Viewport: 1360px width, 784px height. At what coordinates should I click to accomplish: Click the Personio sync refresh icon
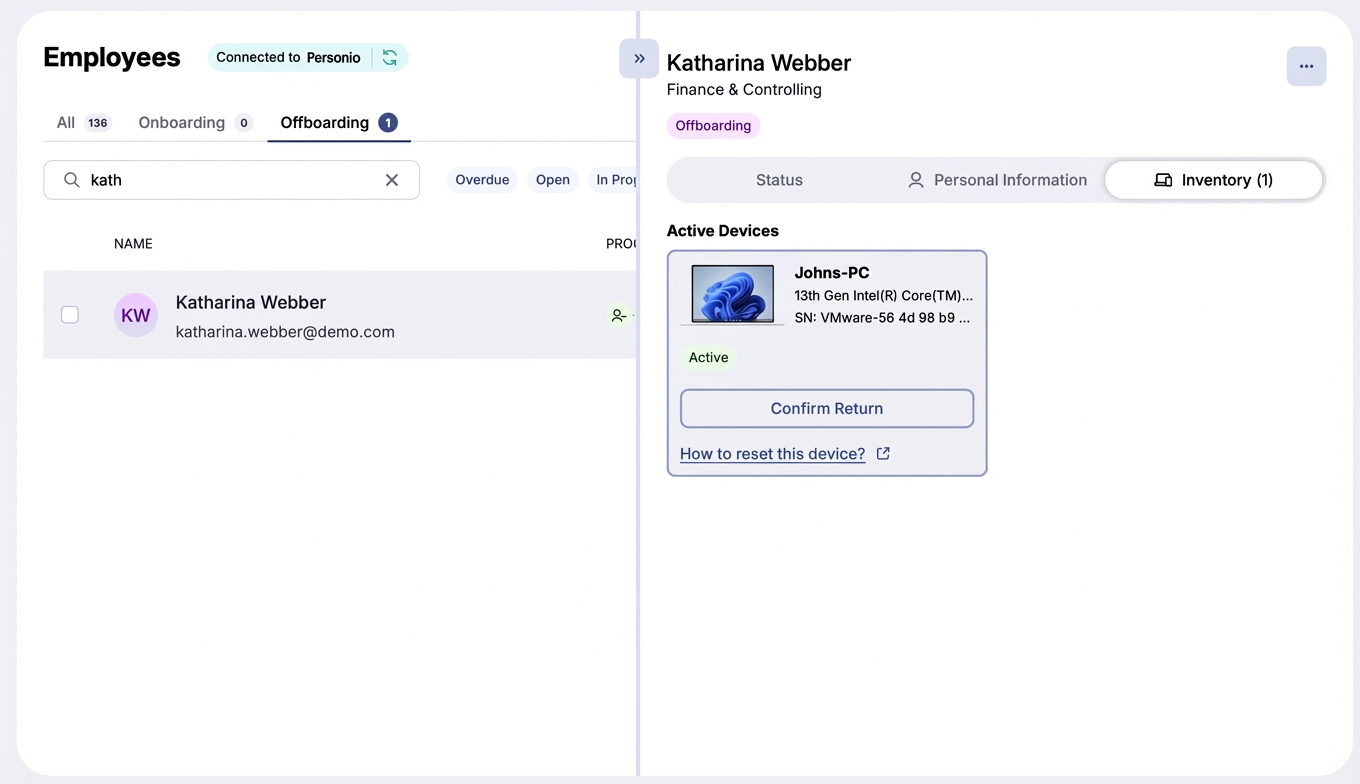(x=390, y=58)
